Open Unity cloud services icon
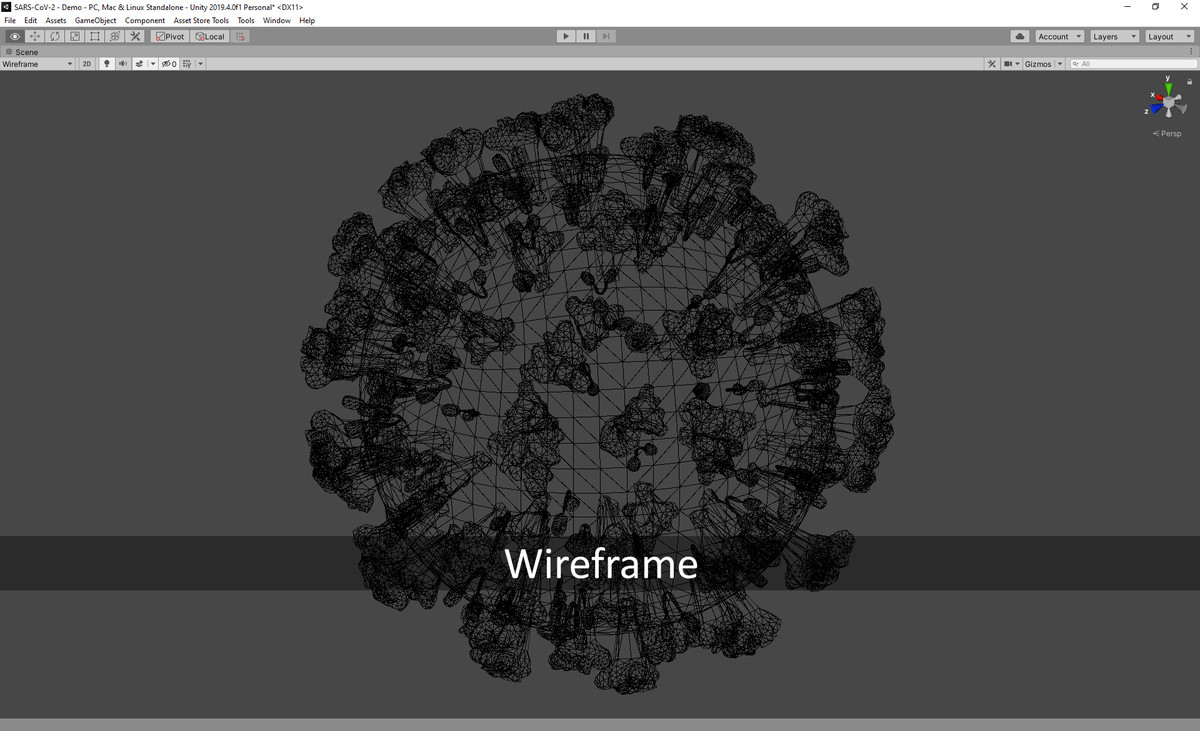This screenshot has height=731, width=1200. pyautogui.click(x=1020, y=37)
